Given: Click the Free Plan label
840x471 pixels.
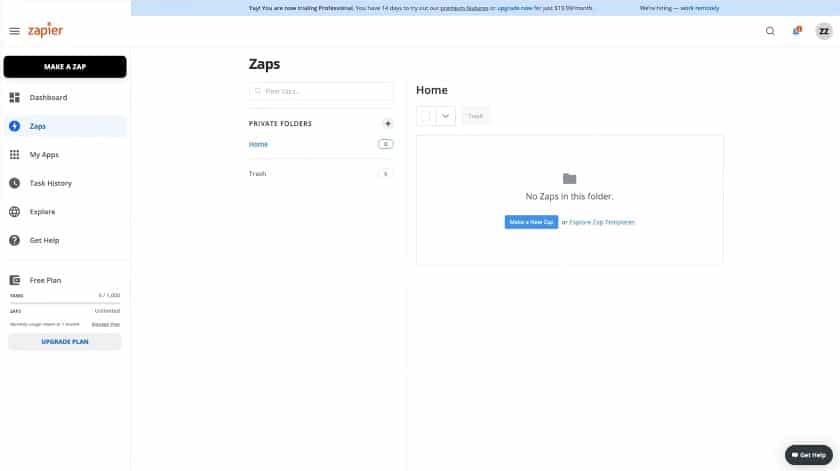Looking at the screenshot, I should [x=46, y=280].
